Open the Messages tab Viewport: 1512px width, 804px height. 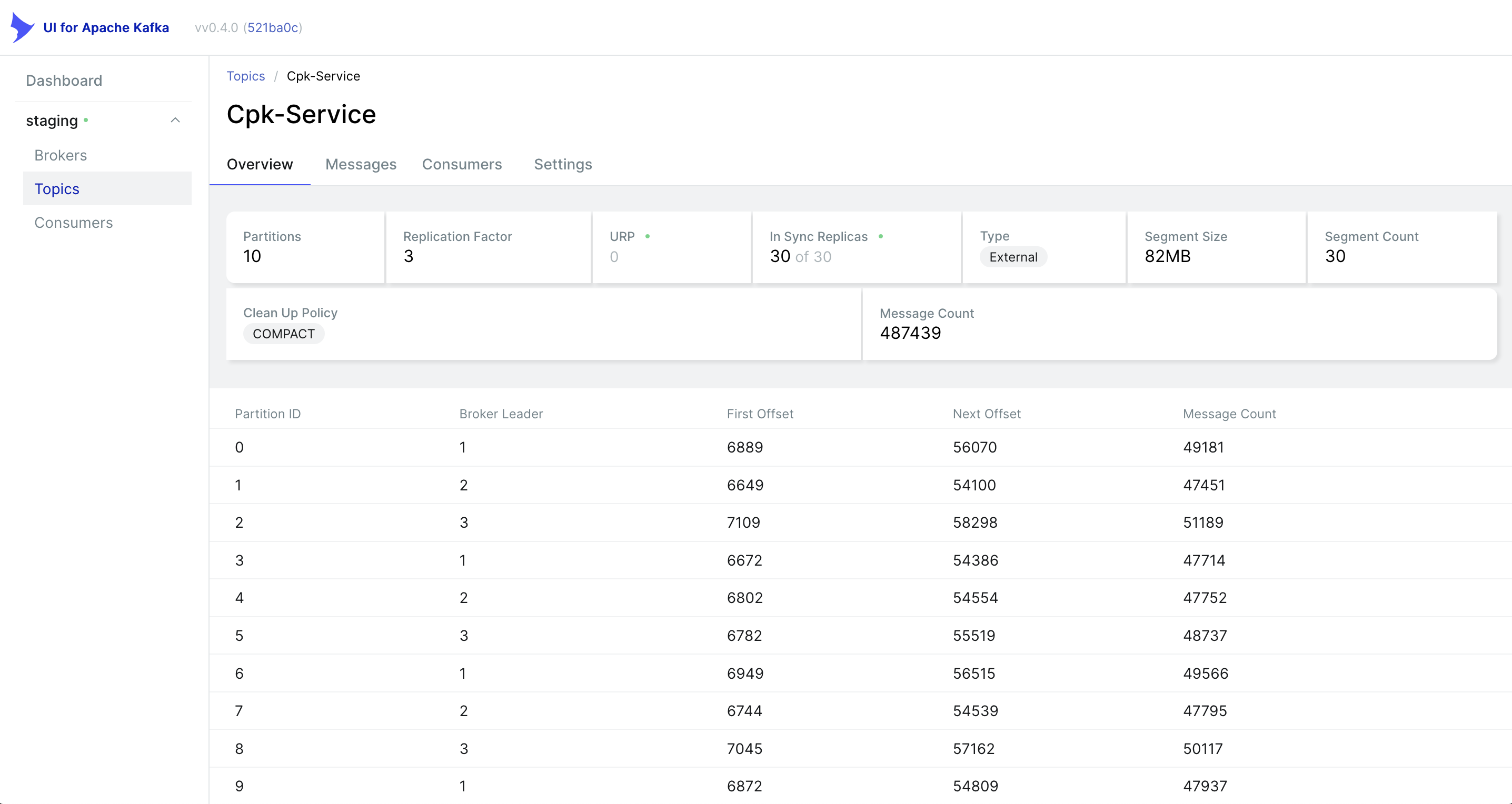point(361,164)
